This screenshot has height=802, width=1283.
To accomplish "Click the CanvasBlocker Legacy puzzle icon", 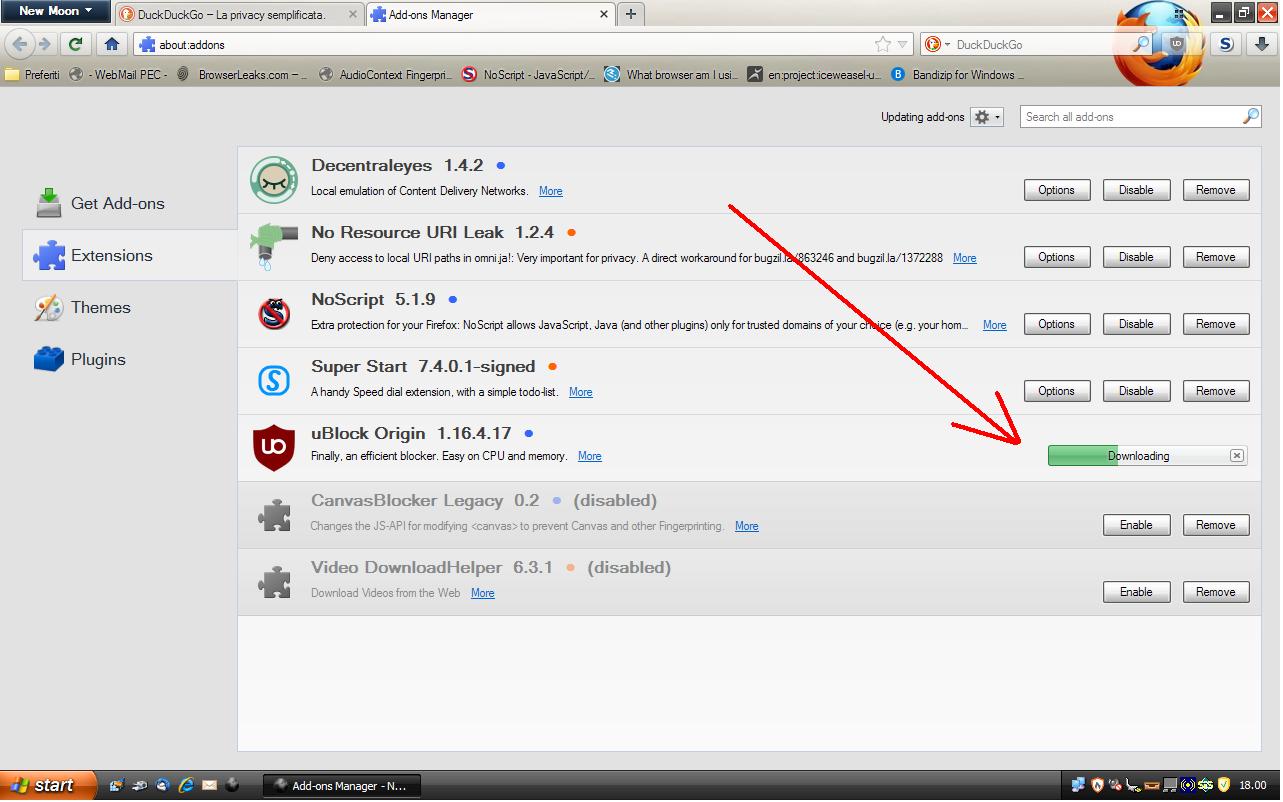I will [273, 515].
